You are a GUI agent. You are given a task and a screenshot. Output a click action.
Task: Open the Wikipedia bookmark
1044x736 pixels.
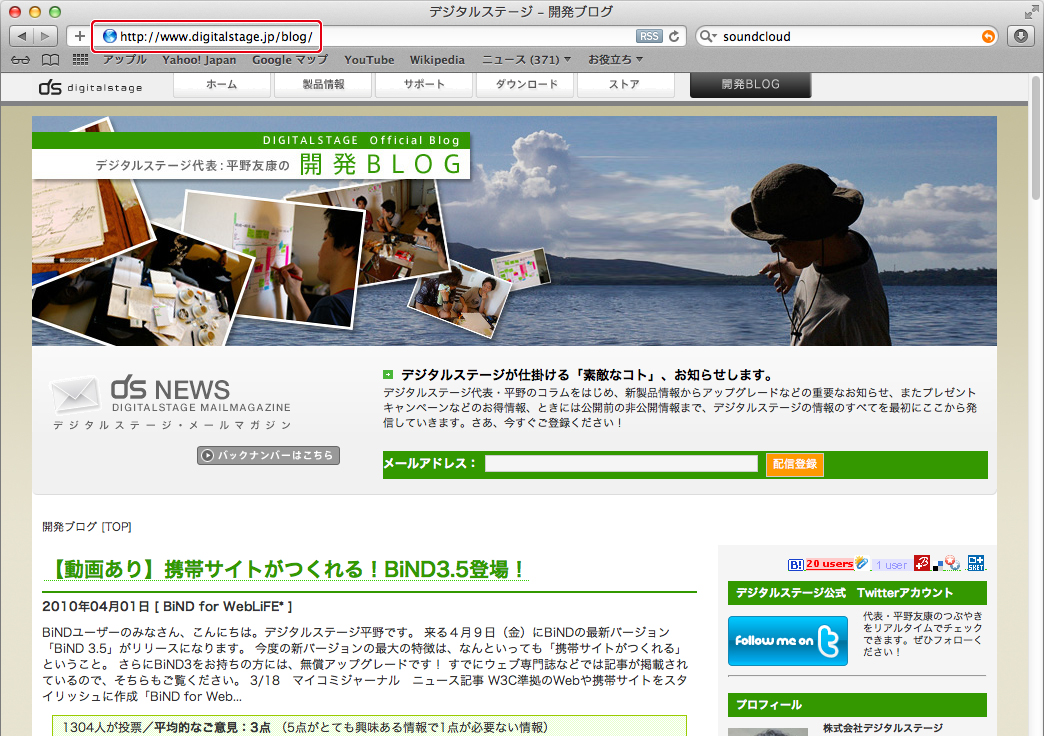[x=437, y=60]
